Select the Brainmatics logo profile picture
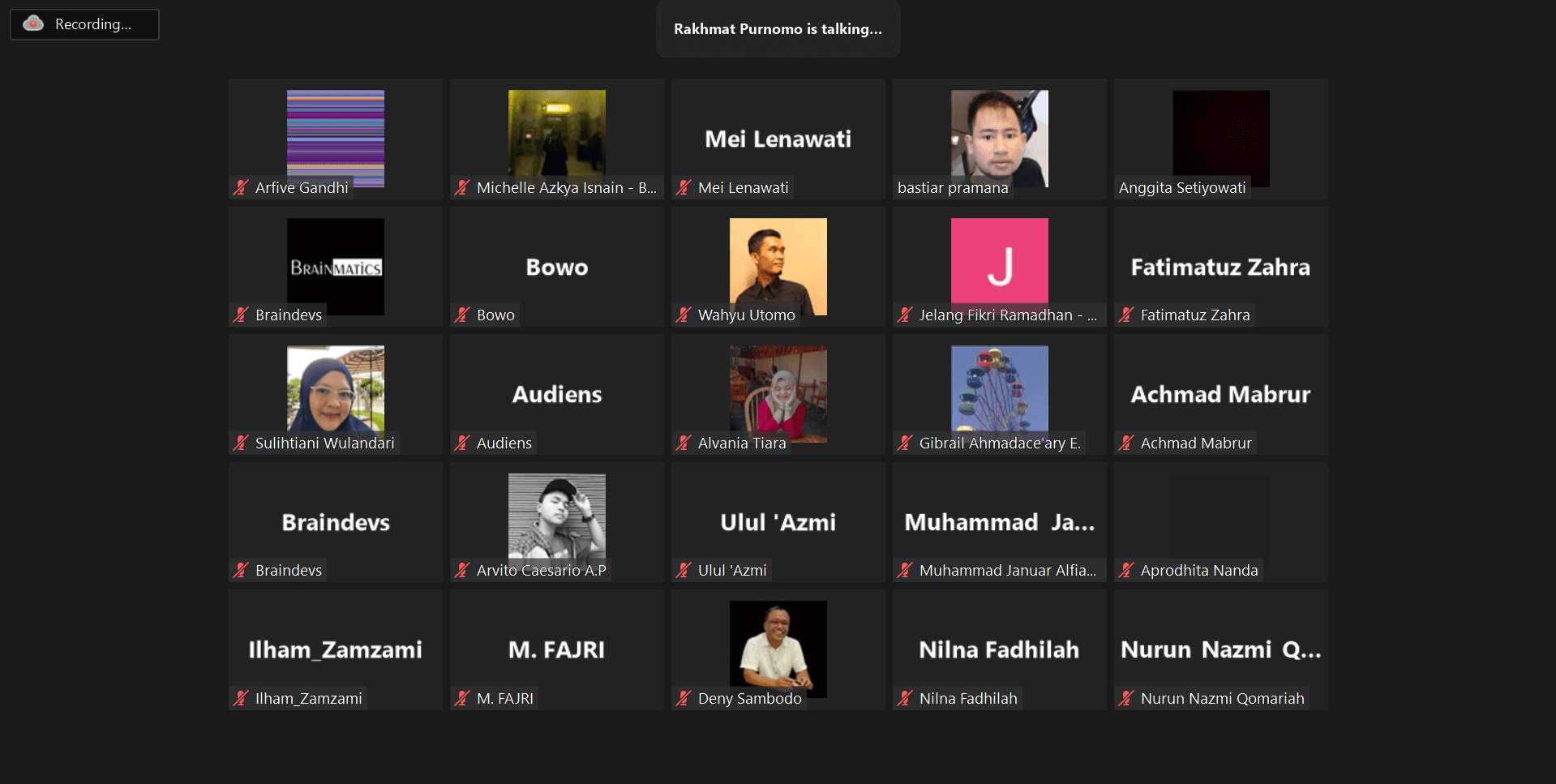The image size is (1556, 784). [x=335, y=266]
